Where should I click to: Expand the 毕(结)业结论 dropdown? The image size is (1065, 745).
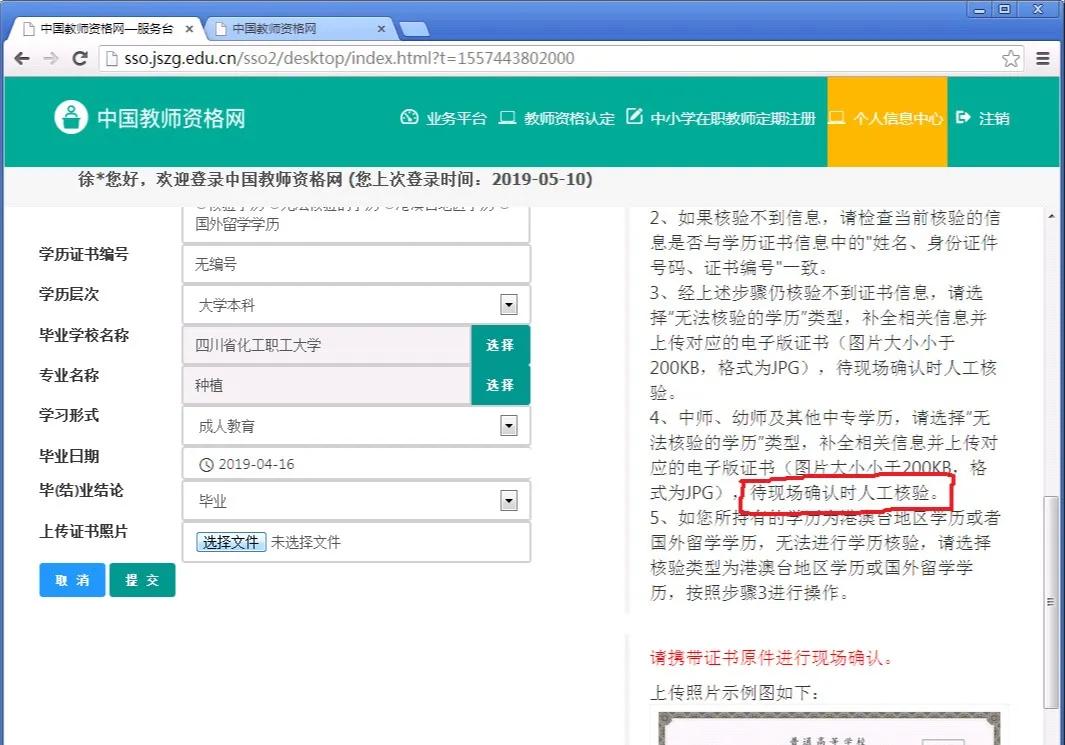tap(510, 500)
